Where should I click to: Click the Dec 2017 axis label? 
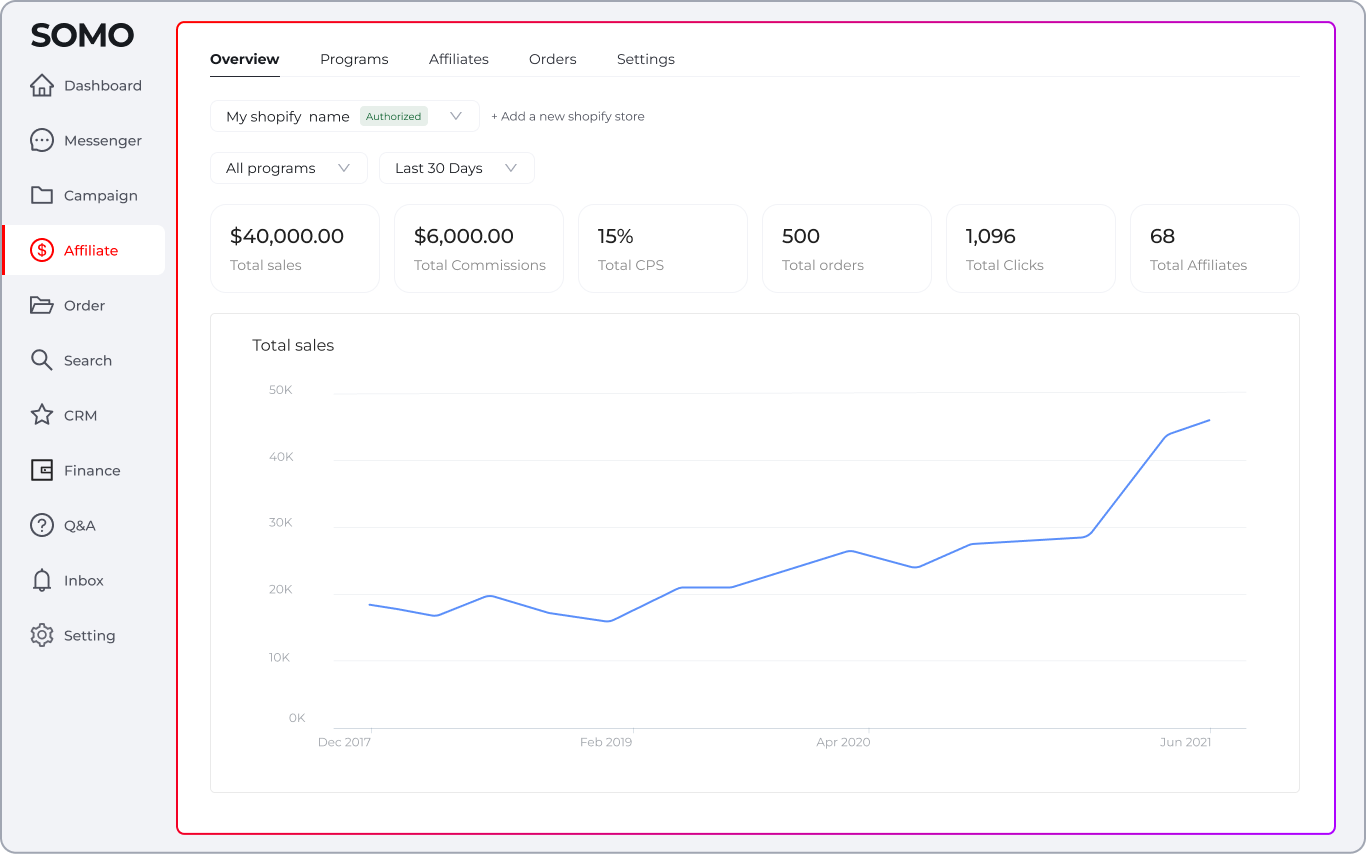(345, 742)
